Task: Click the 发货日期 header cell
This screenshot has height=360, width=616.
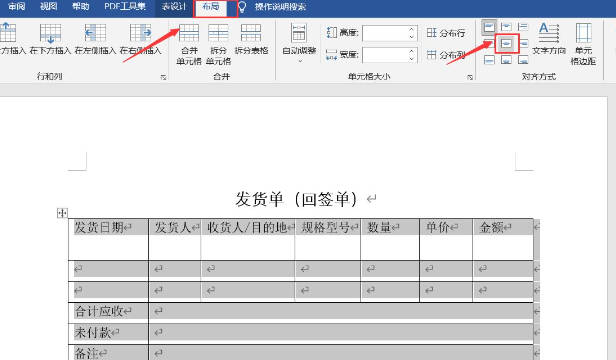Action: click(108, 239)
